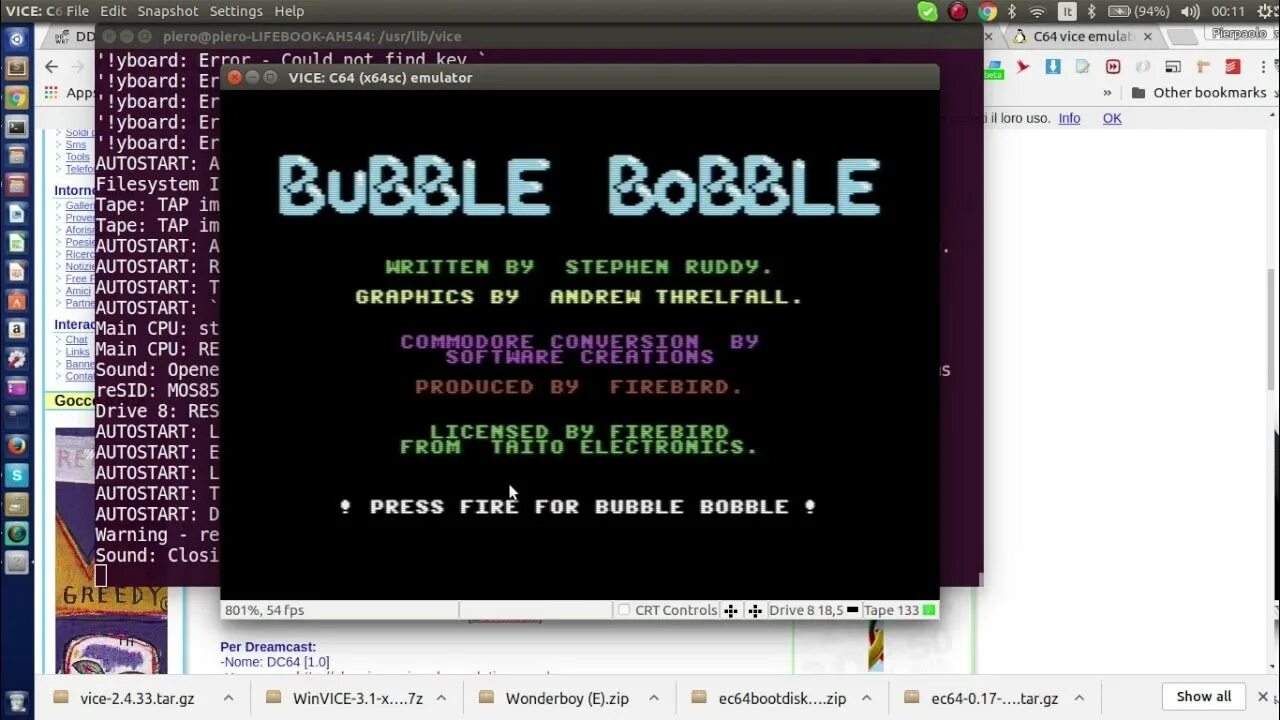
Task: Click the Tape 133 counter in status bar
Action: click(x=891, y=610)
